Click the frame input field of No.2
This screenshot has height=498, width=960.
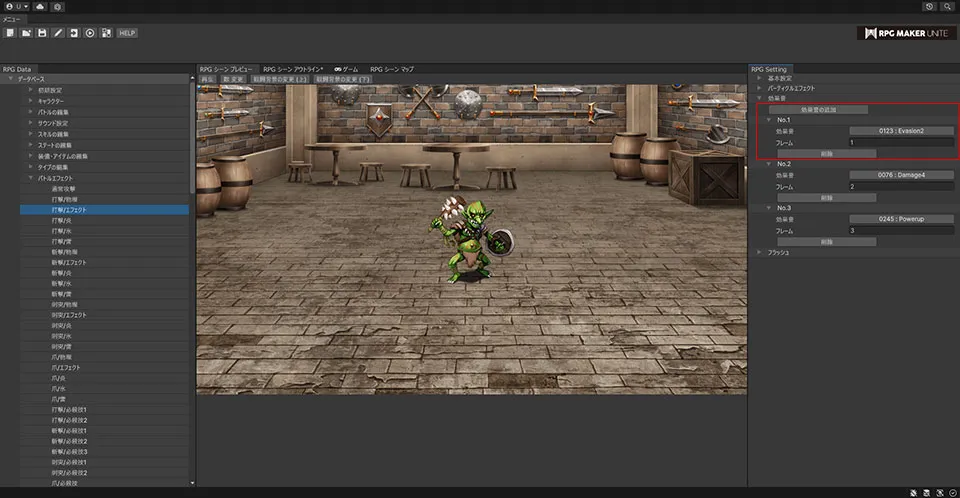902,186
